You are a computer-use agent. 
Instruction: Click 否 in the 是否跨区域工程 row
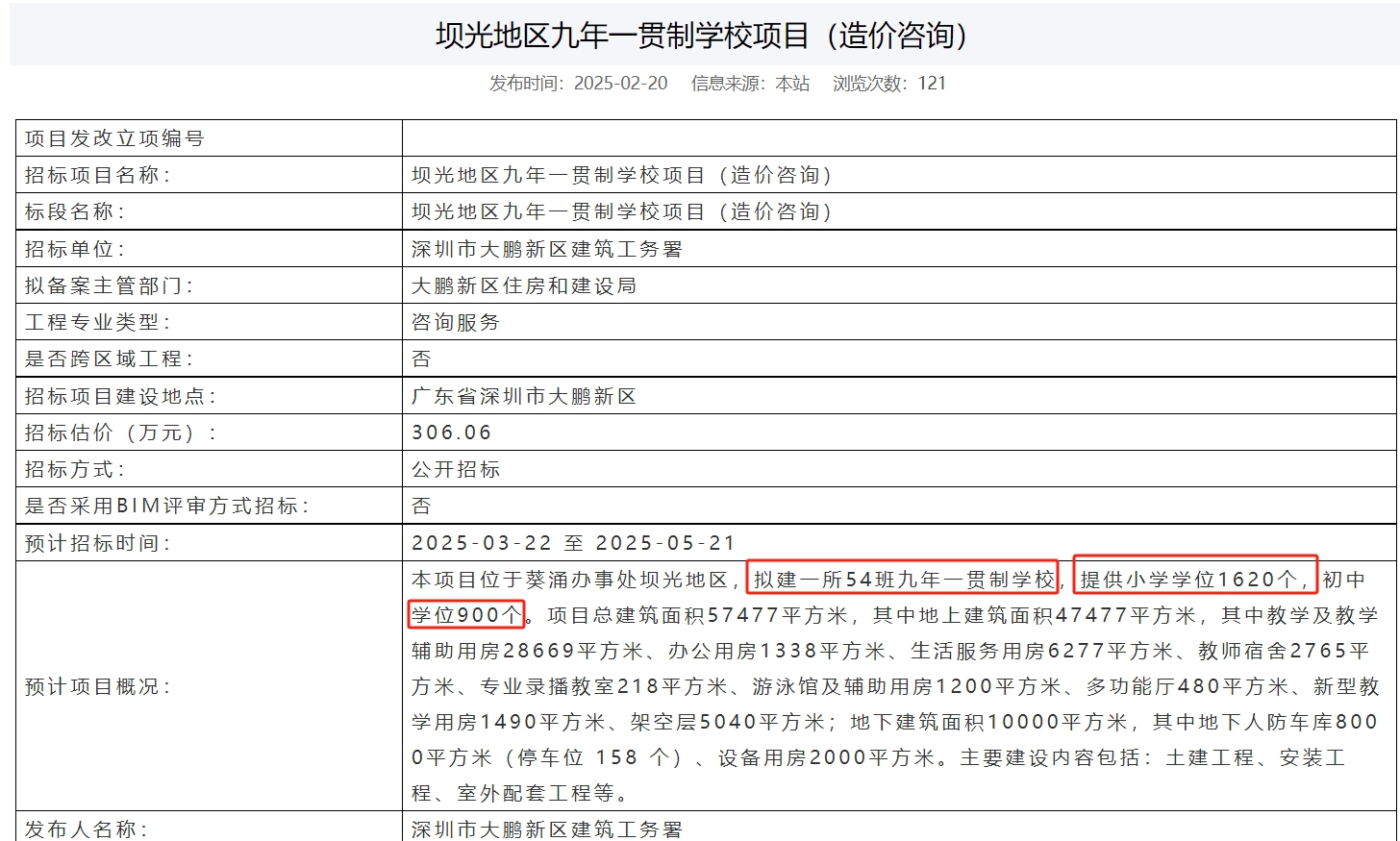coord(421,359)
